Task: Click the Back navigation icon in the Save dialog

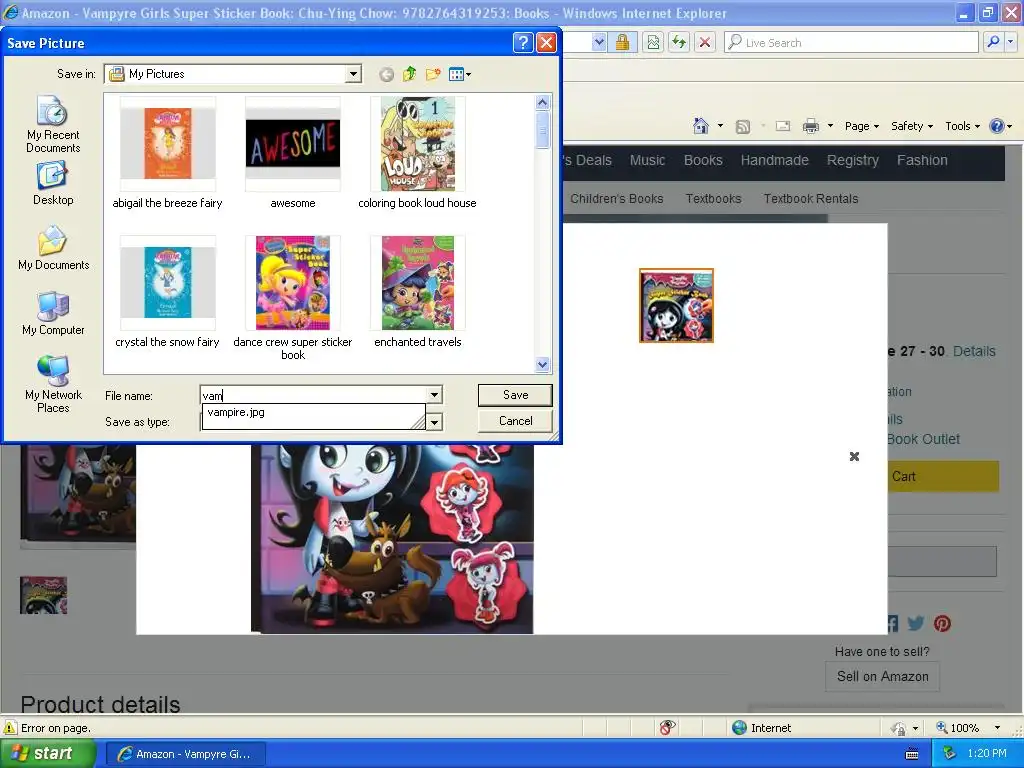Action: point(386,74)
